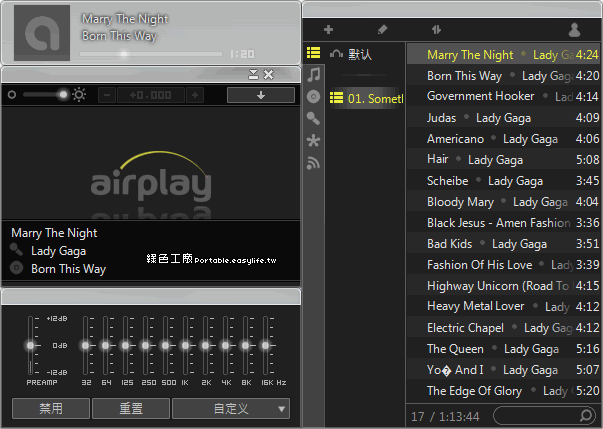
Task: Open the RSS feed view in sidebar
Action: coord(314,163)
